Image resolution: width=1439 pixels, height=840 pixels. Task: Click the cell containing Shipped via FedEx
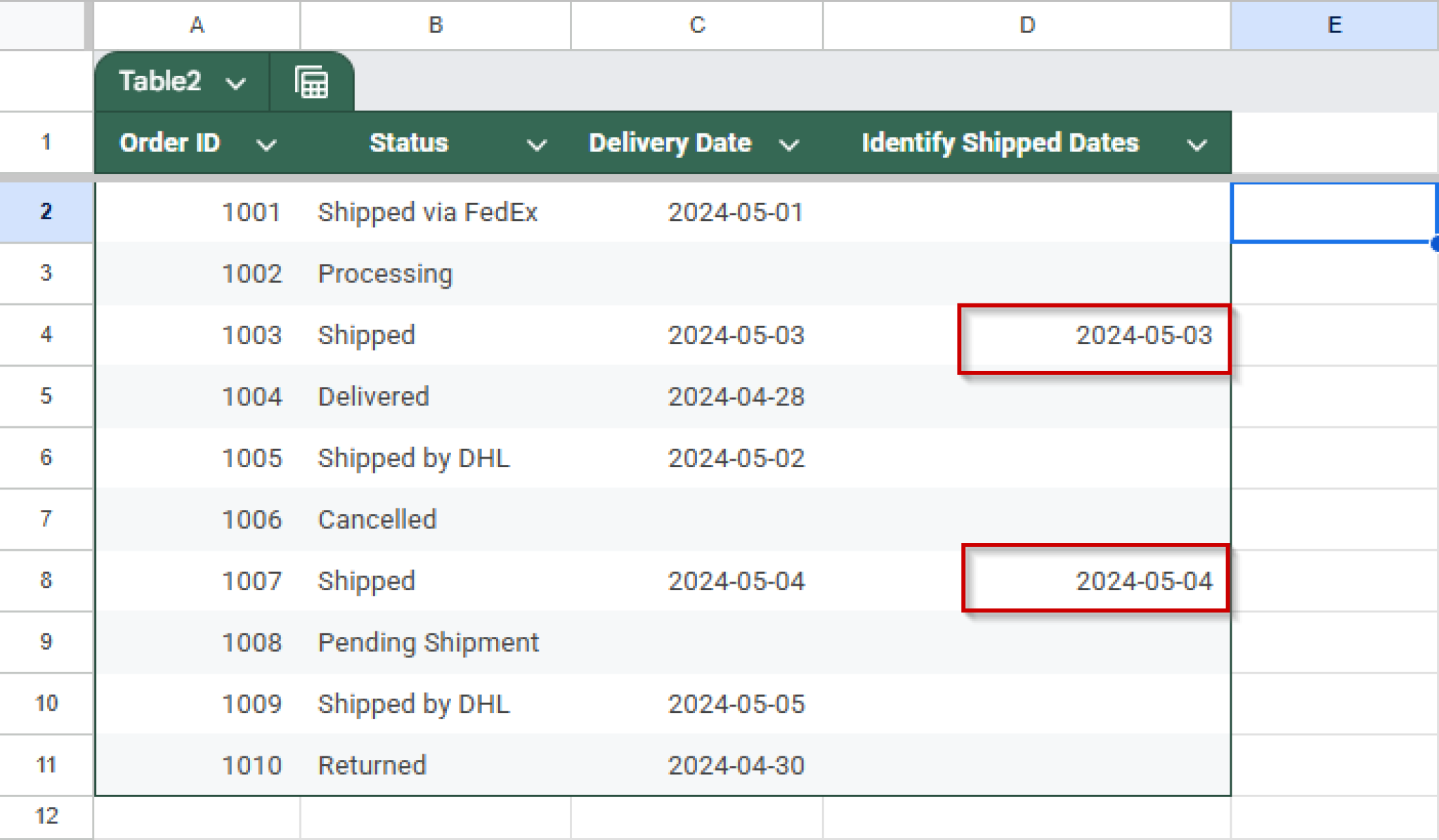(428, 211)
